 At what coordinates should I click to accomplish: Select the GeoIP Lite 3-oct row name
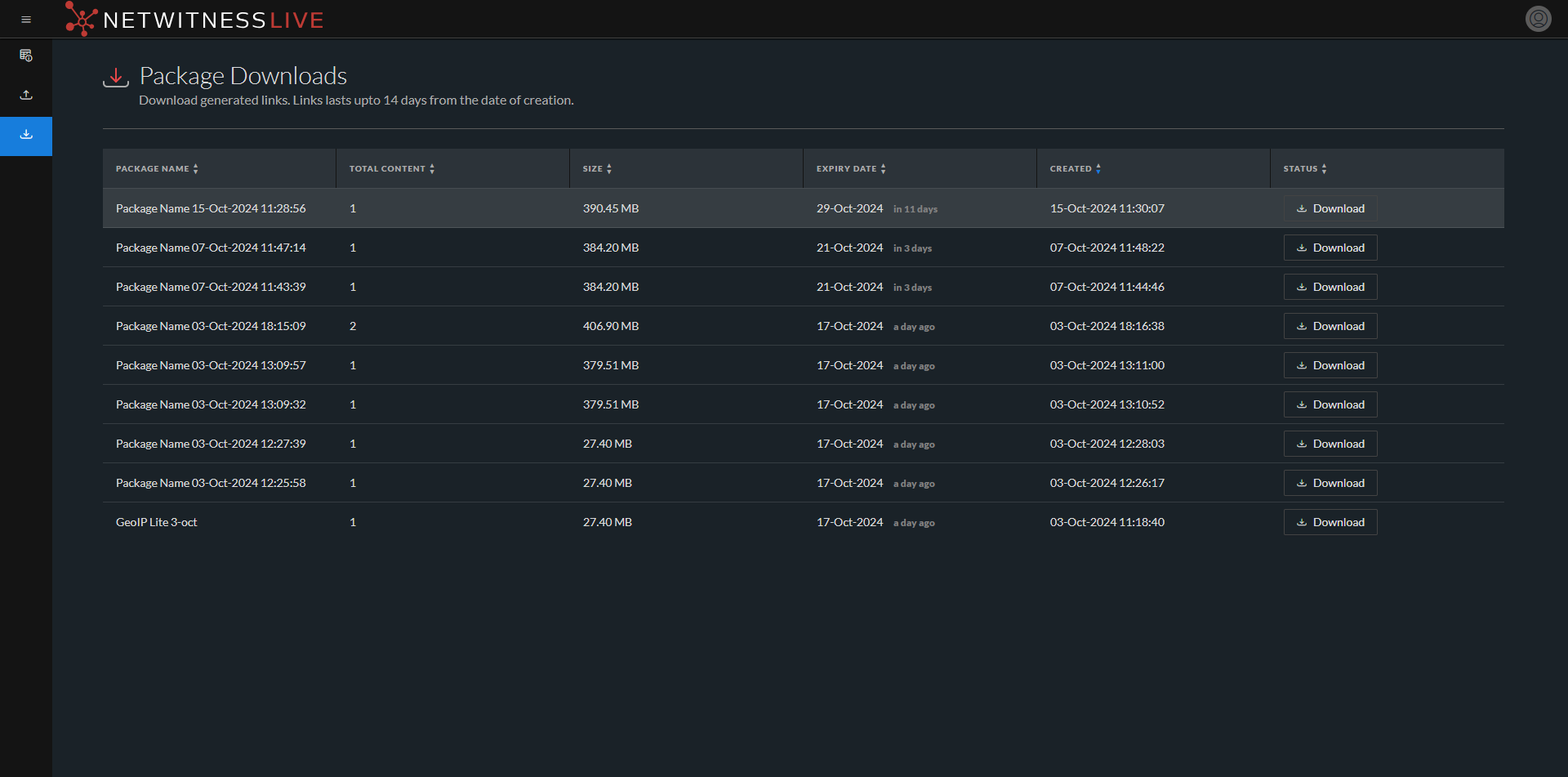(x=157, y=522)
